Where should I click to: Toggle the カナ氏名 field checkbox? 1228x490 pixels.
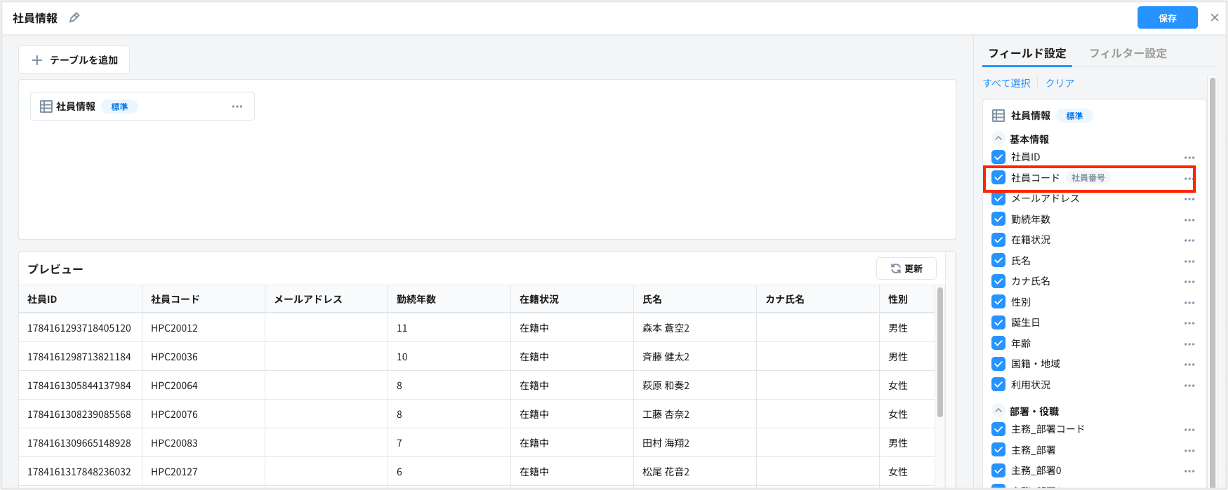[x=998, y=281]
